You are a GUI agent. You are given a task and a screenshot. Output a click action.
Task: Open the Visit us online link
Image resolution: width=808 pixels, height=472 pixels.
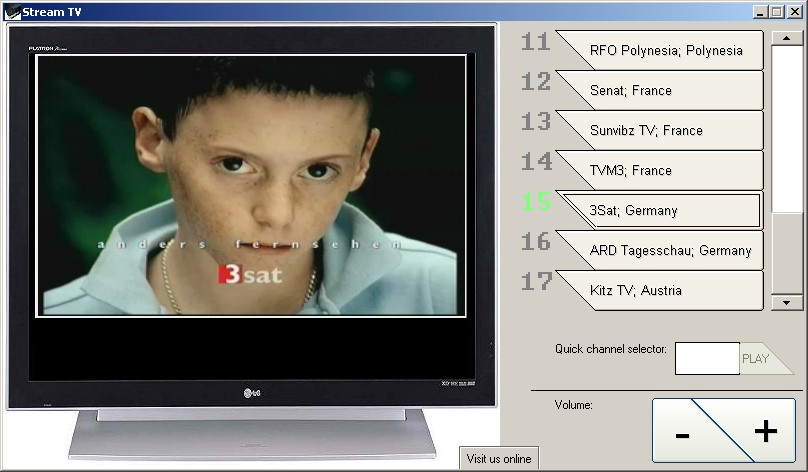(x=499, y=458)
